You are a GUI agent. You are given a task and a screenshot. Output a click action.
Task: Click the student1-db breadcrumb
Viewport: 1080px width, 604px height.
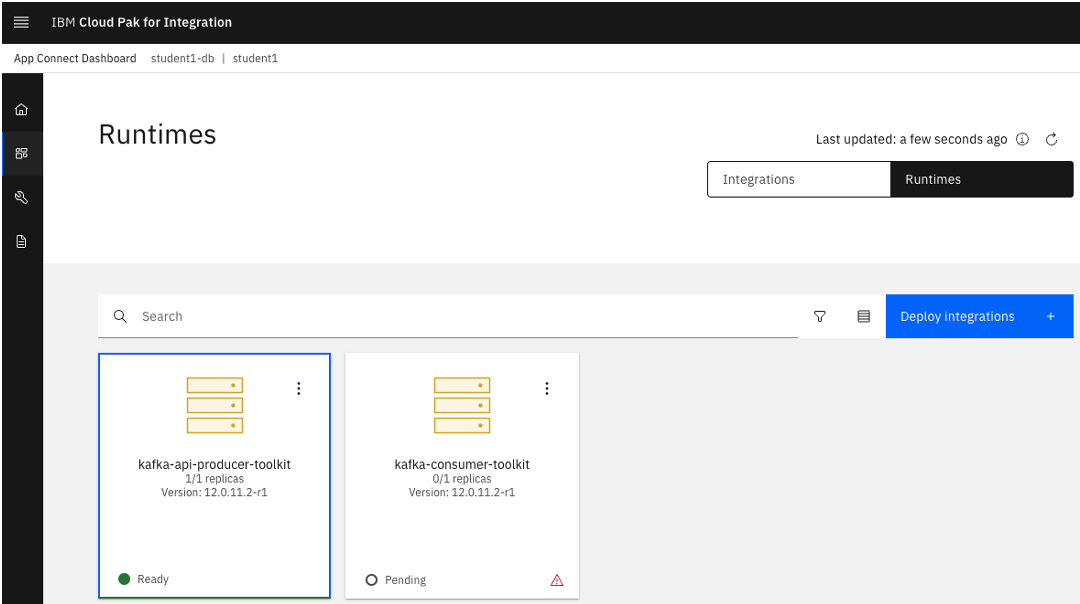click(182, 59)
